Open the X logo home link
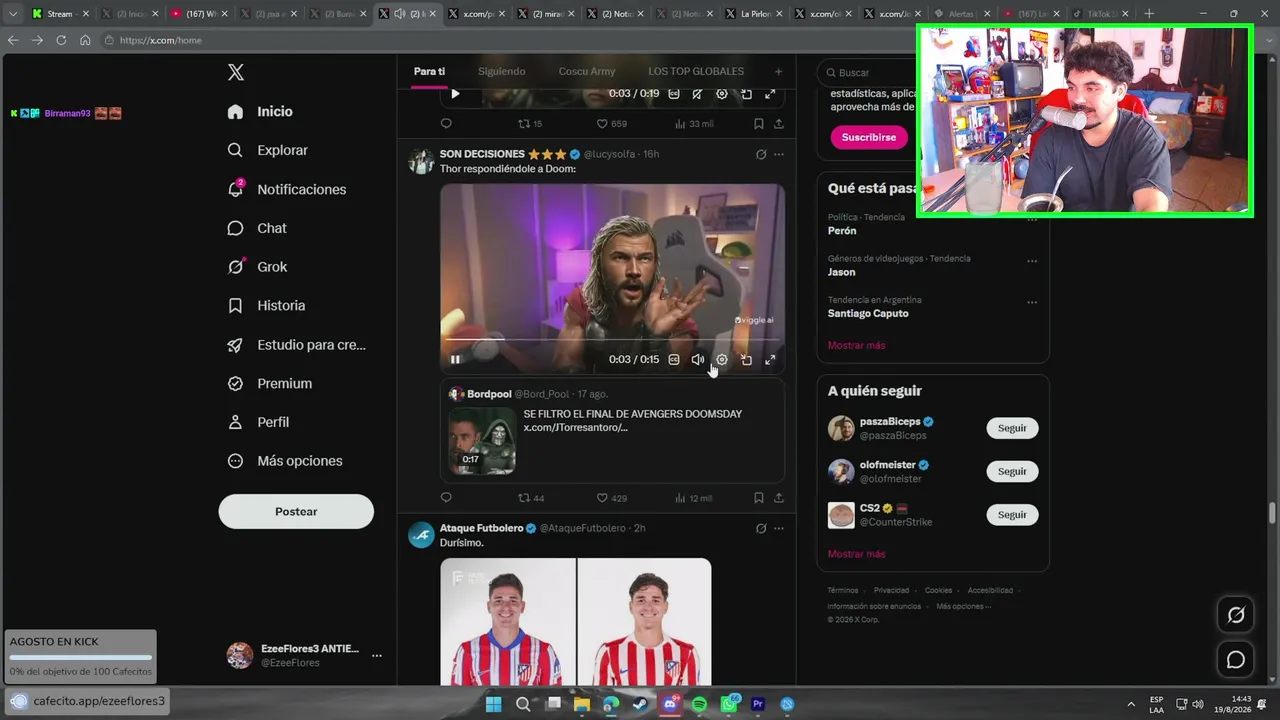The image size is (1280, 720). pyautogui.click(x=236, y=72)
